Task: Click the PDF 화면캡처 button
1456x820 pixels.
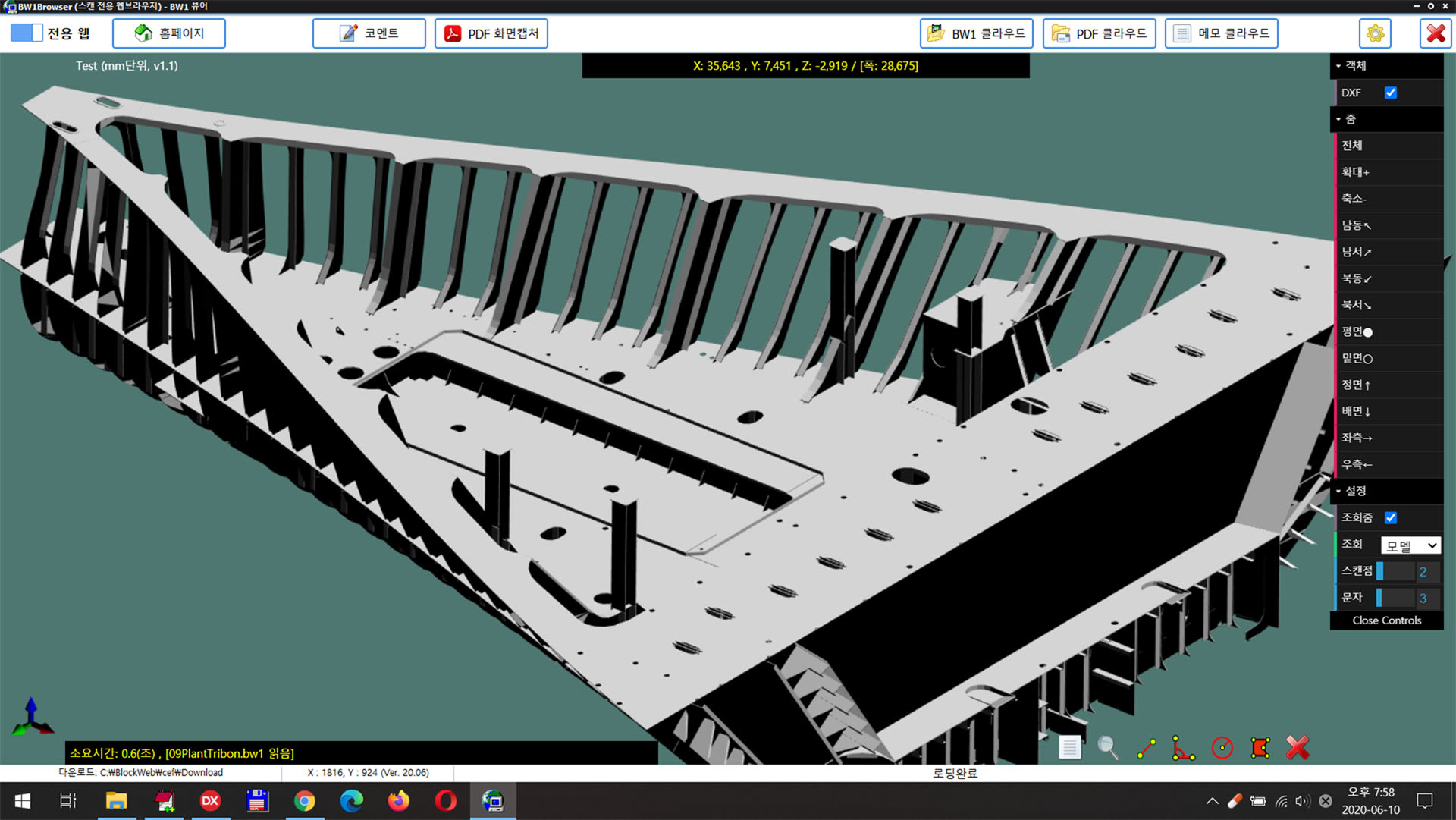Action: tap(491, 33)
